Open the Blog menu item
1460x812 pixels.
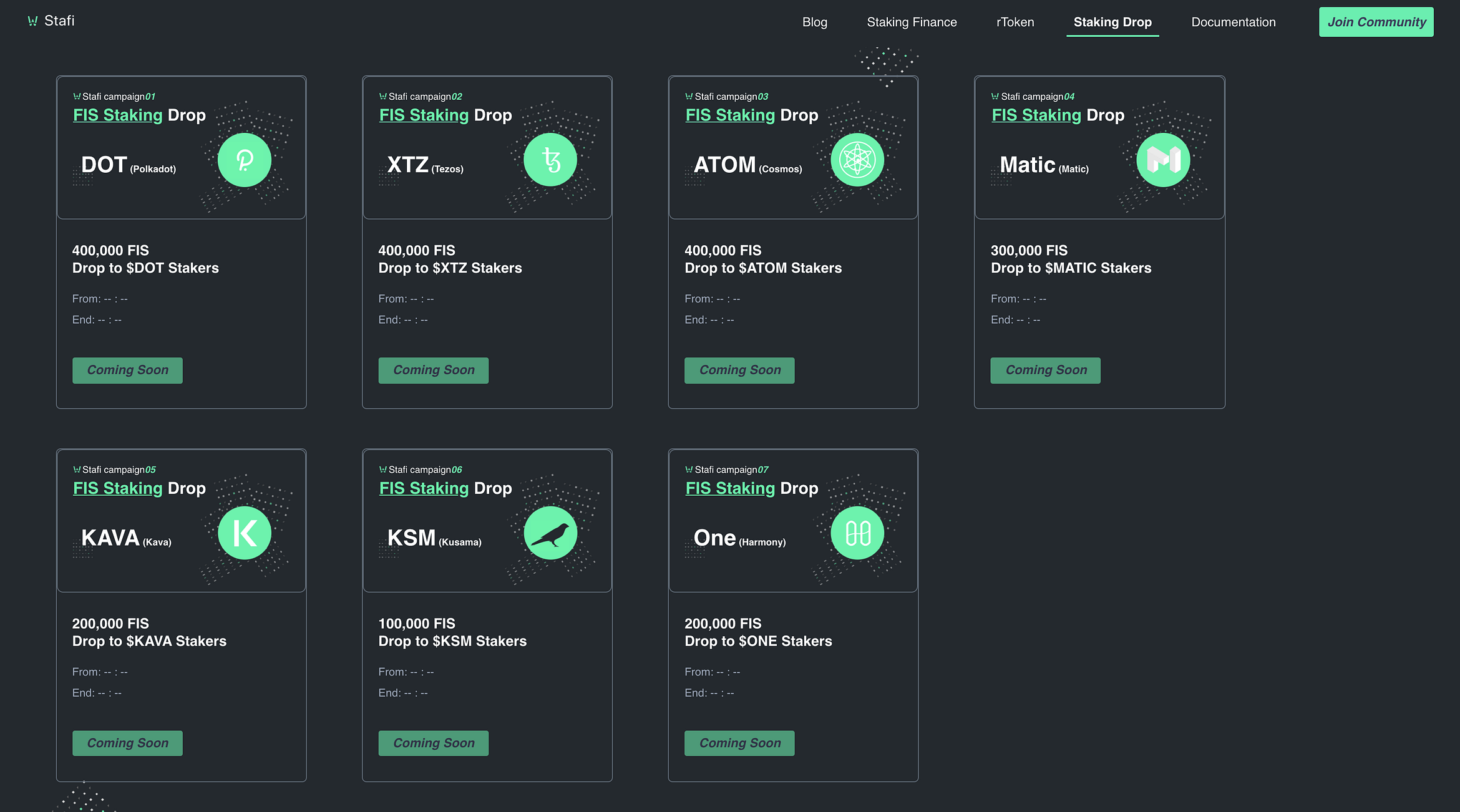[x=814, y=22]
